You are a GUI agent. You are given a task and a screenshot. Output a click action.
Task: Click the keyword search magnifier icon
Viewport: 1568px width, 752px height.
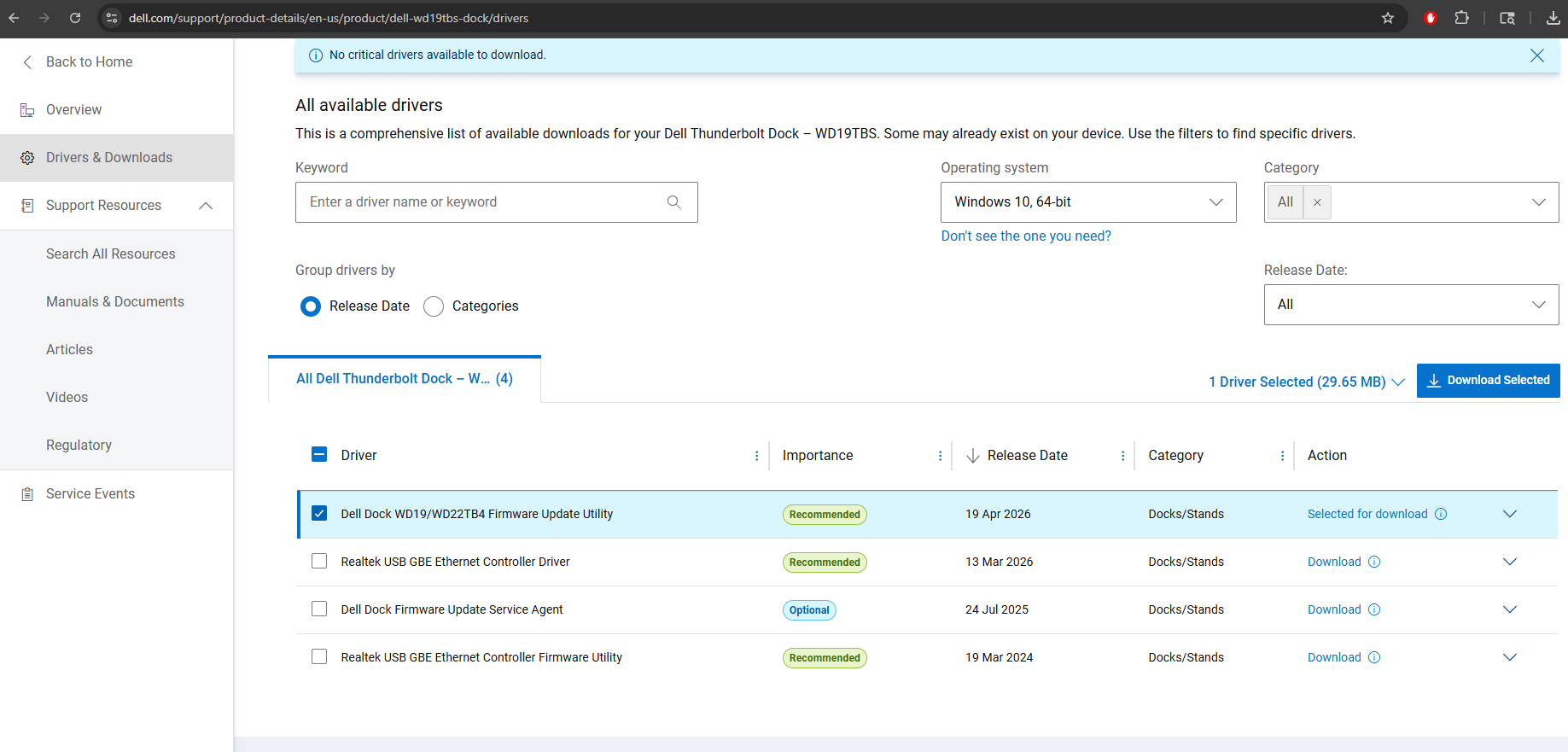pos(674,202)
